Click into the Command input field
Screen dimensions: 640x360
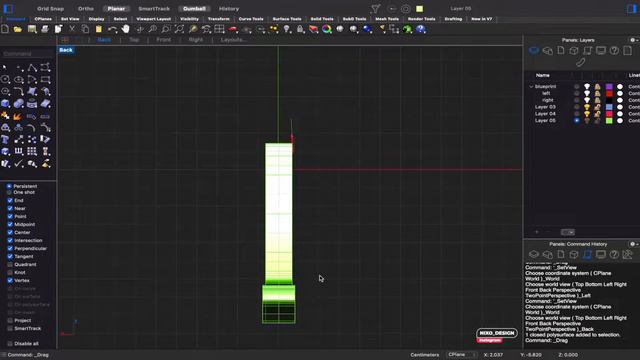(28, 53)
